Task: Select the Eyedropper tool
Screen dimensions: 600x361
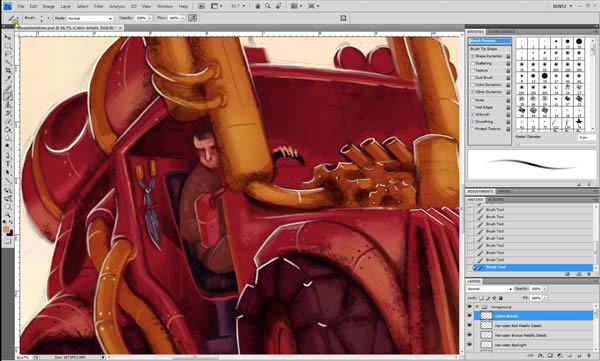Action: point(8,79)
